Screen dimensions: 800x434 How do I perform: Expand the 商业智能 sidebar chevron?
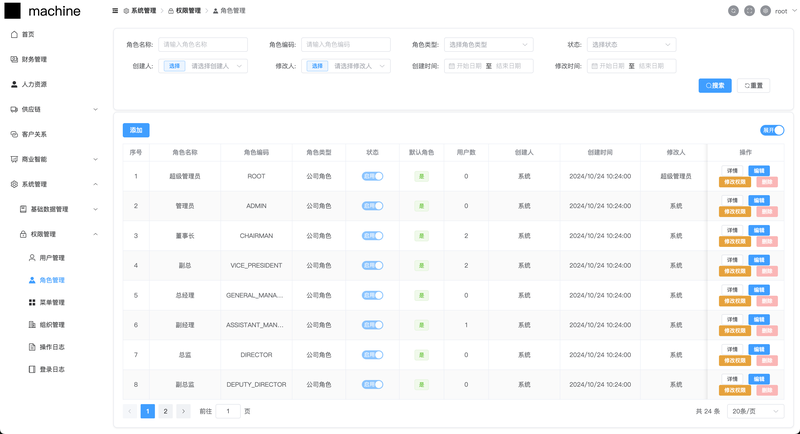[95, 159]
